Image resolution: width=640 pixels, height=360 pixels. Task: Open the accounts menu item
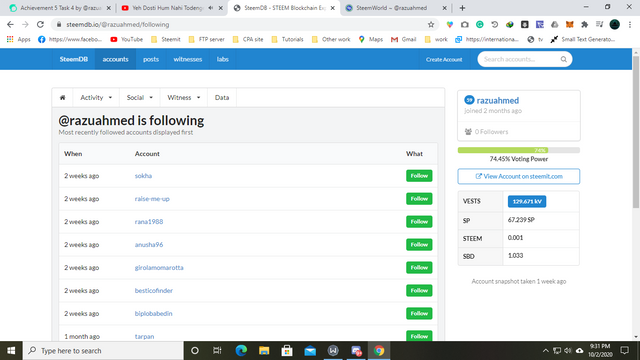(116, 59)
